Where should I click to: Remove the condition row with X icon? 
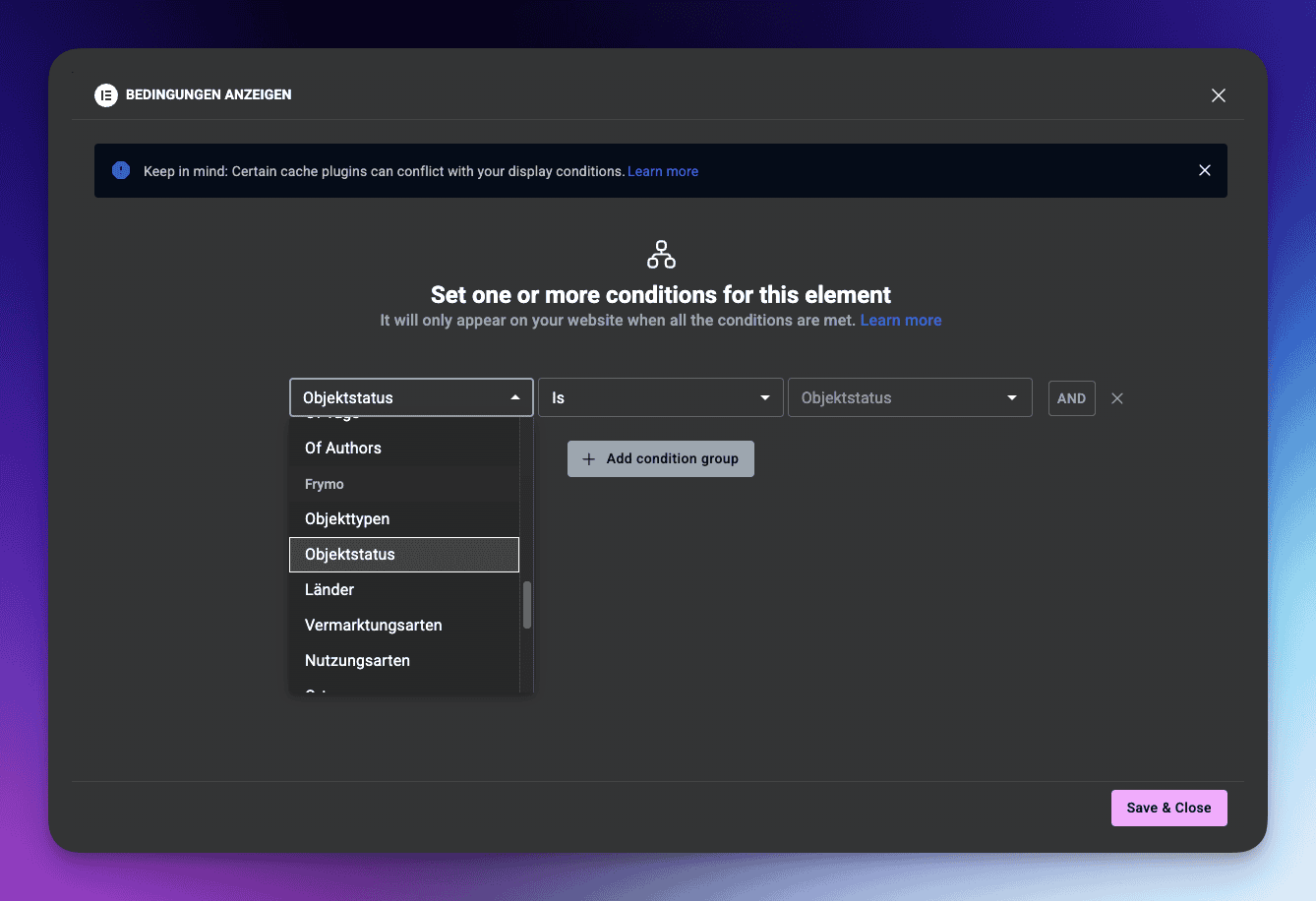1116,398
